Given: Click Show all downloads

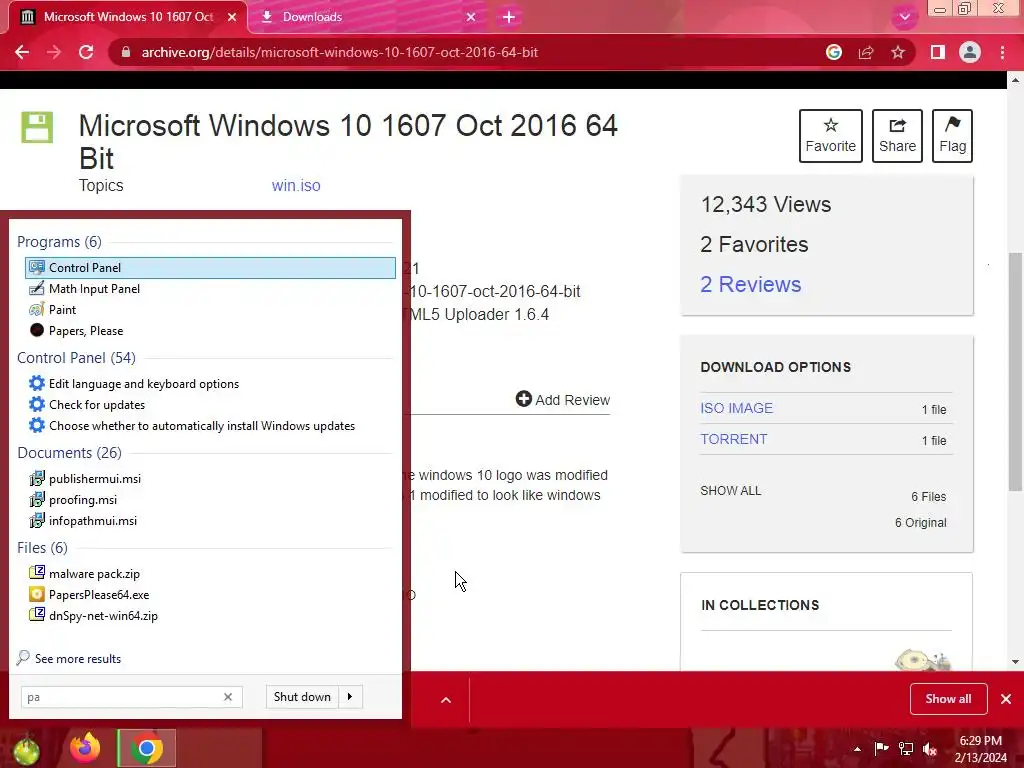Looking at the screenshot, I should 948,699.
